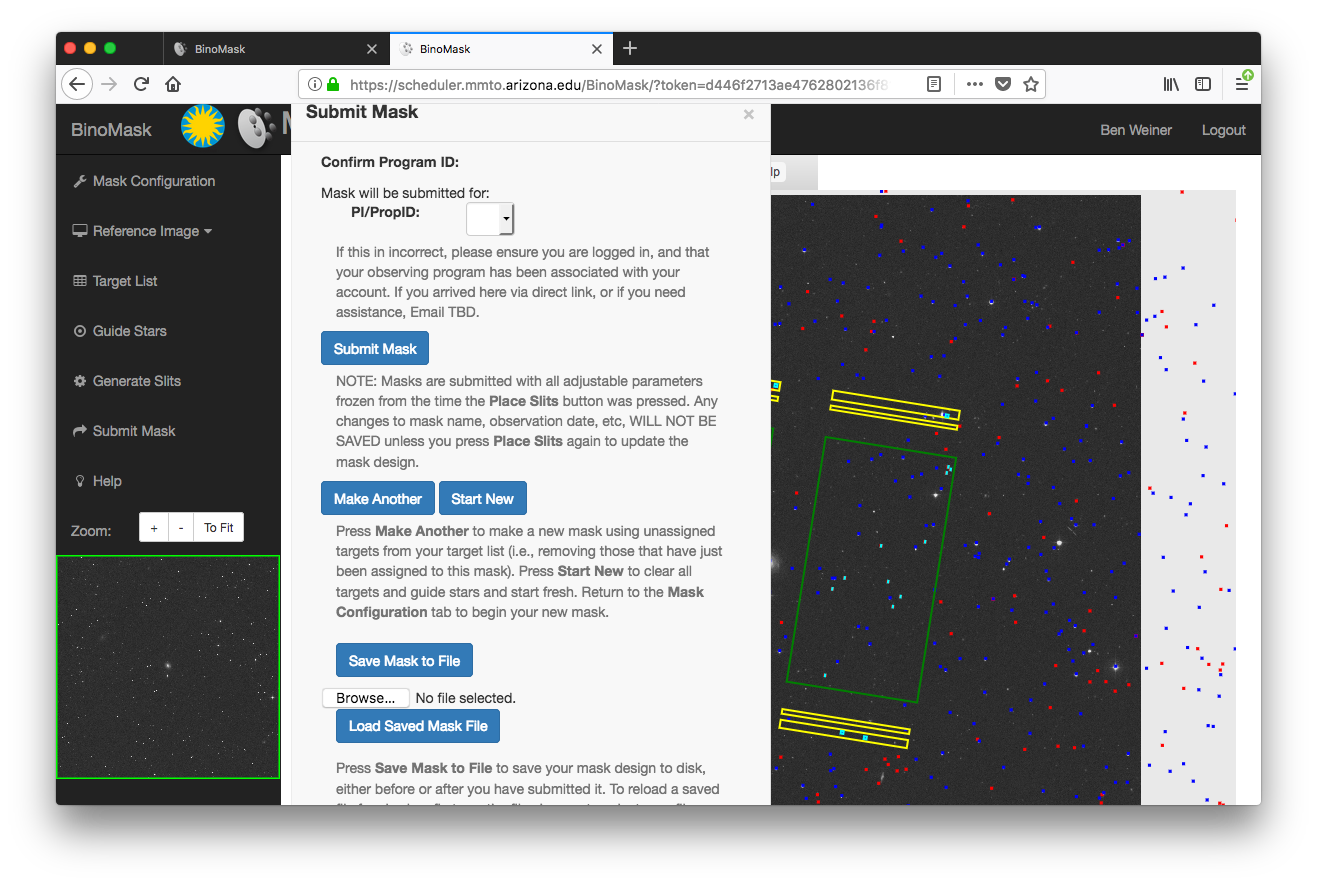
Task: Open Generate Slits sidebar item
Action: coord(136,381)
